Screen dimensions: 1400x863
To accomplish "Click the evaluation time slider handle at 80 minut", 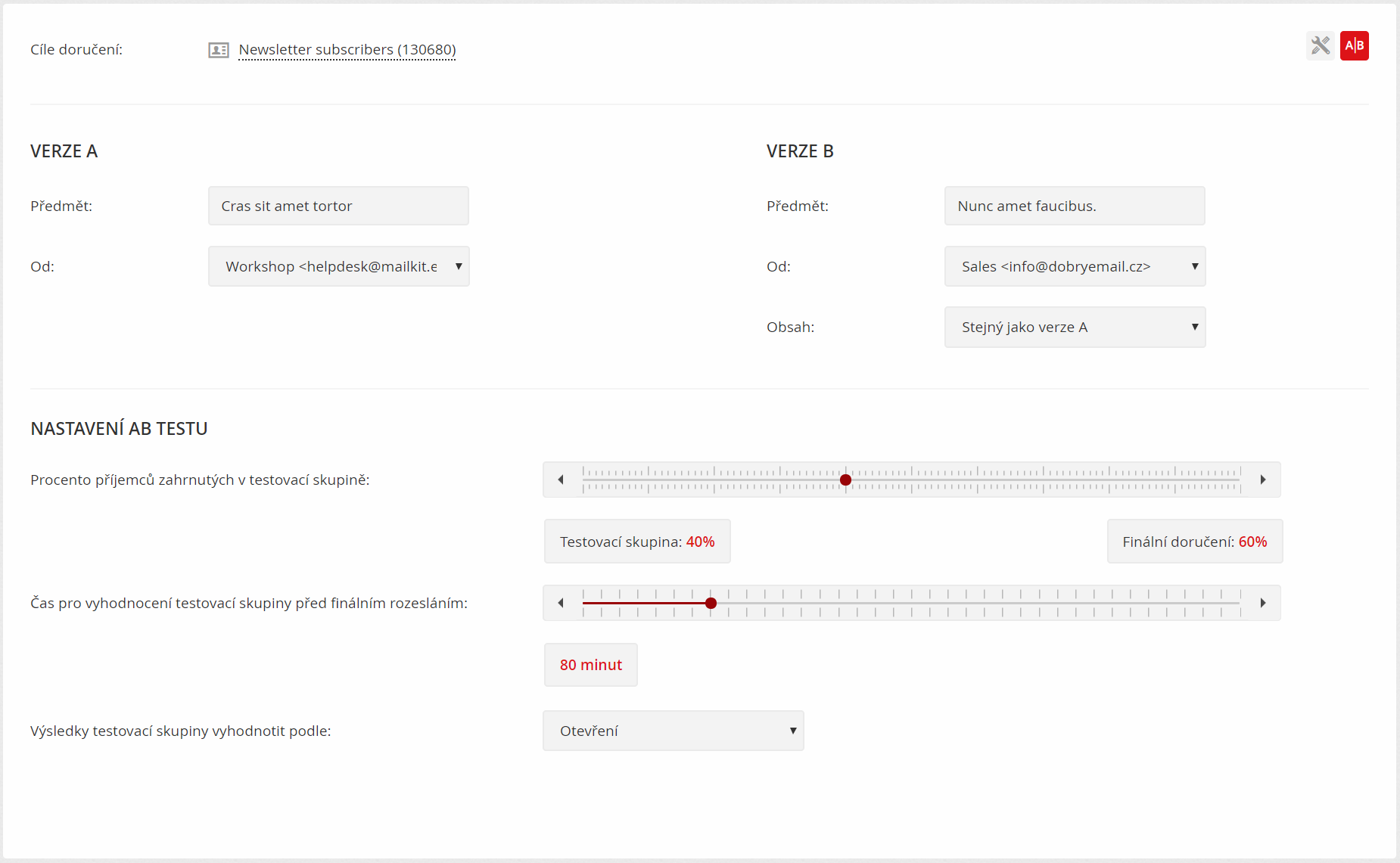I will 711,603.
